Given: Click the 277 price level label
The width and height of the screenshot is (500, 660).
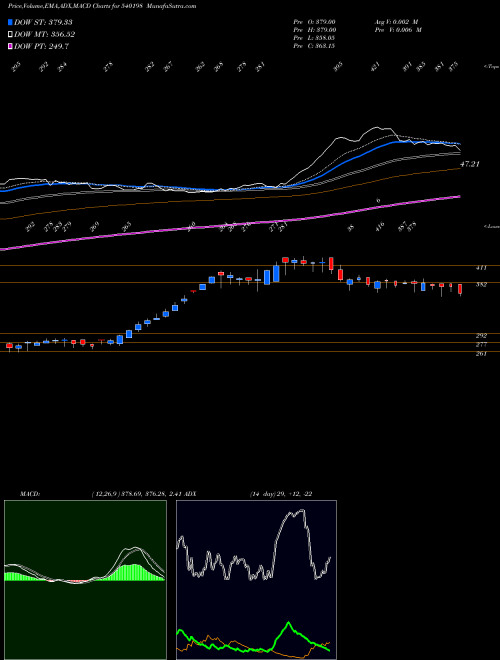Looking at the screenshot, I should [481, 345].
